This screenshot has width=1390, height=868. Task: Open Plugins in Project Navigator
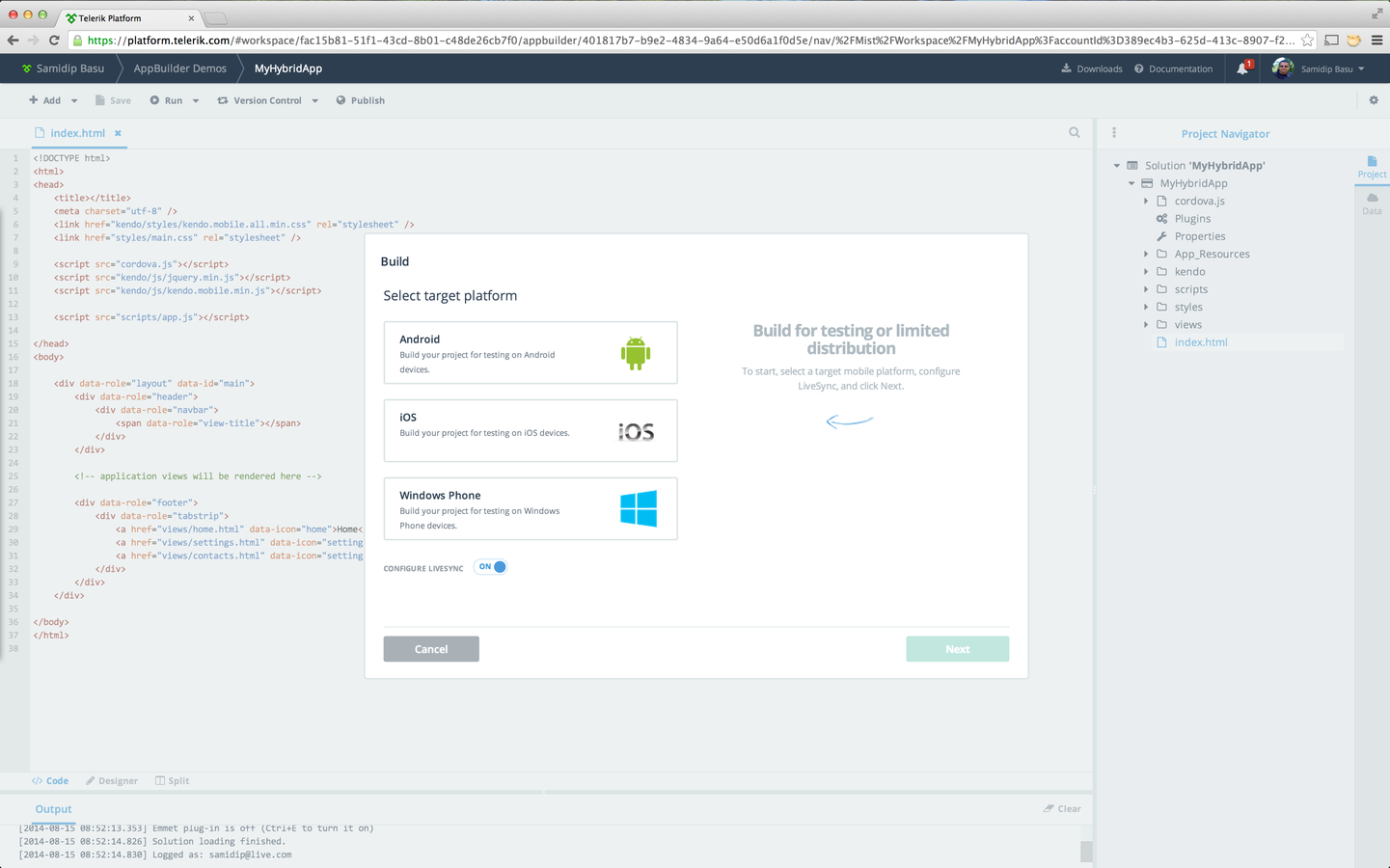point(1192,219)
